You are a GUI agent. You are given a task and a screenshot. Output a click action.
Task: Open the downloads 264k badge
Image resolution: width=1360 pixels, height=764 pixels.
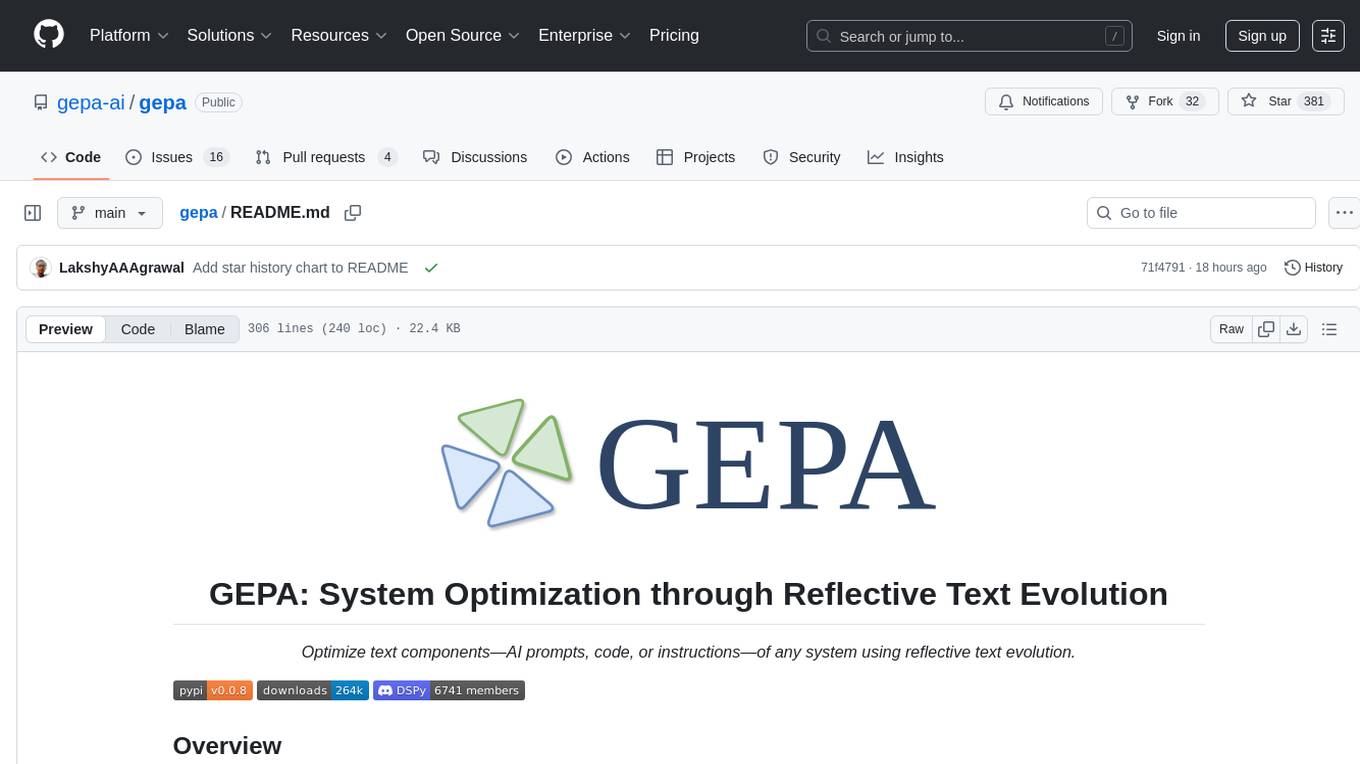point(313,690)
